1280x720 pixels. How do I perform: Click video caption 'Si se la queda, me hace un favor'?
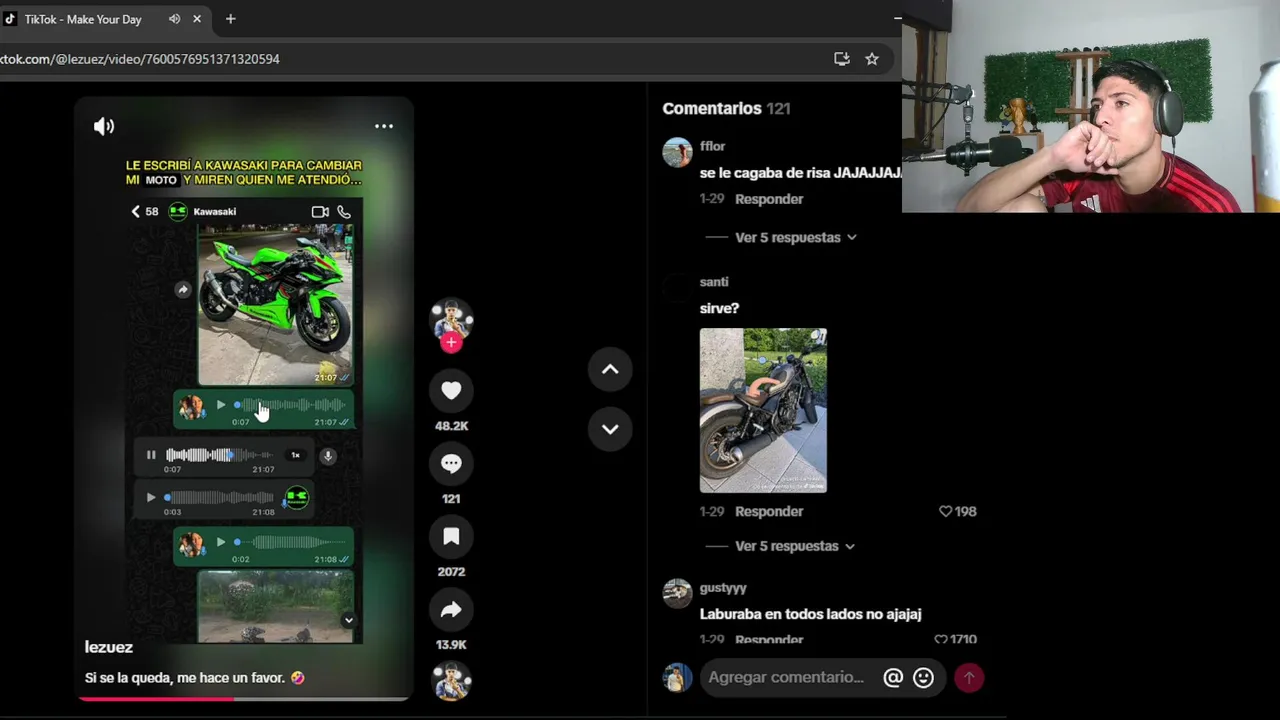(195, 678)
